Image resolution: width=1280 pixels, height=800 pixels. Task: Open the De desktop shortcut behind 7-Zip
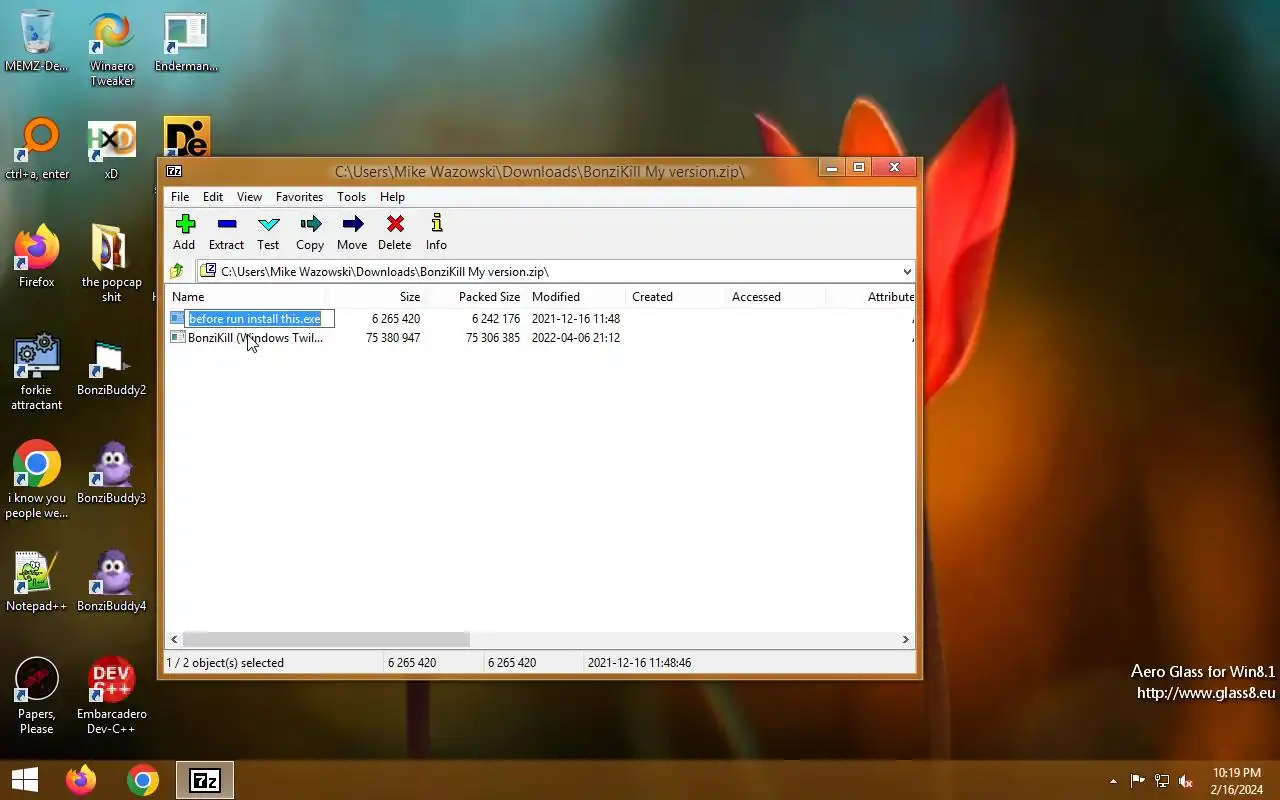point(186,138)
